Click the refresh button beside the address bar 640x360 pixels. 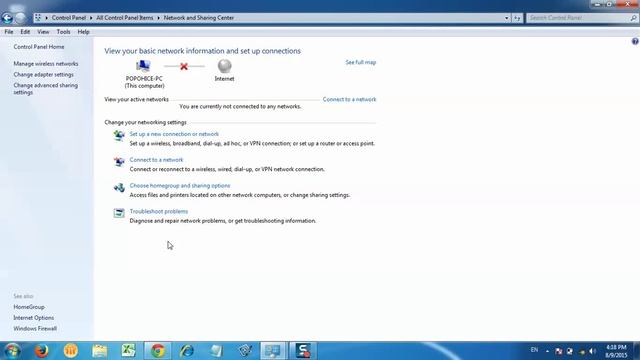pyautogui.click(x=517, y=18)
